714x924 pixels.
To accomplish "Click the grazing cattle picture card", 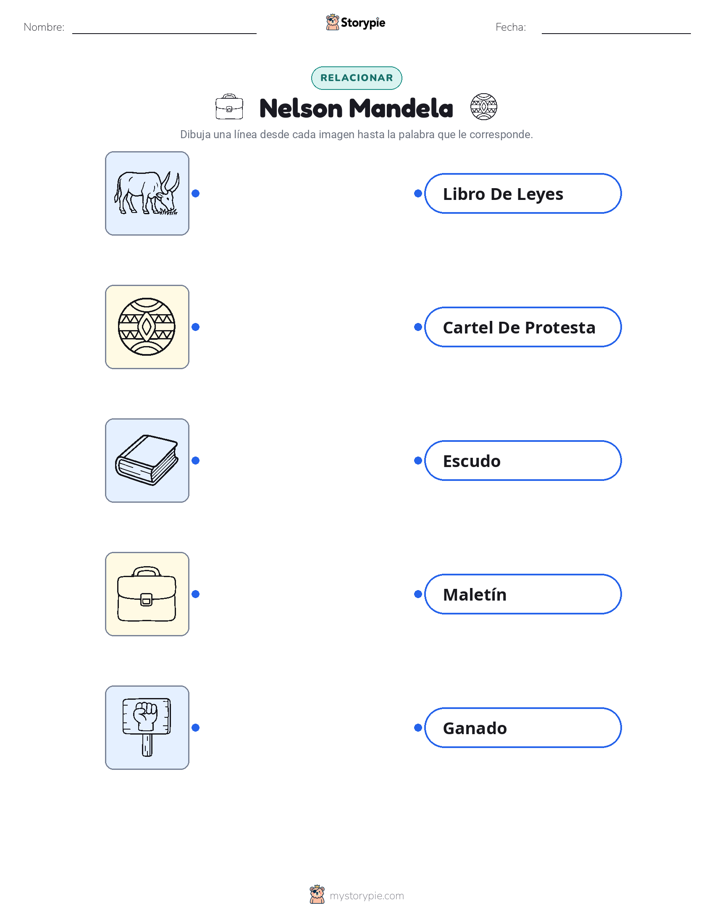I will pos(147,193).
